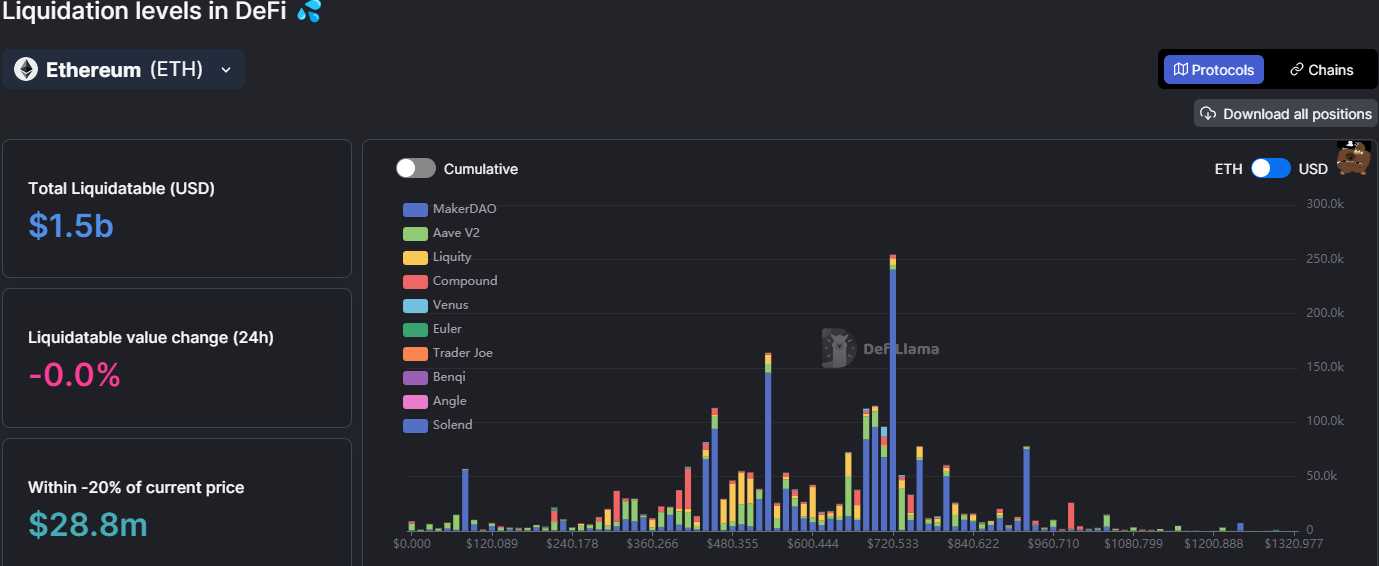
Task: Click the blue bar near $960.710 left side
Action: (1027, 488)
